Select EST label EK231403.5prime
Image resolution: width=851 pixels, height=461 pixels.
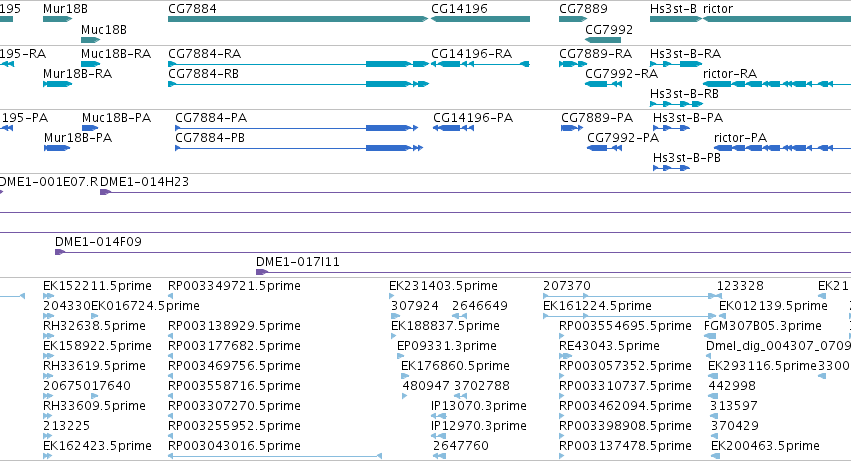point(443,286)
